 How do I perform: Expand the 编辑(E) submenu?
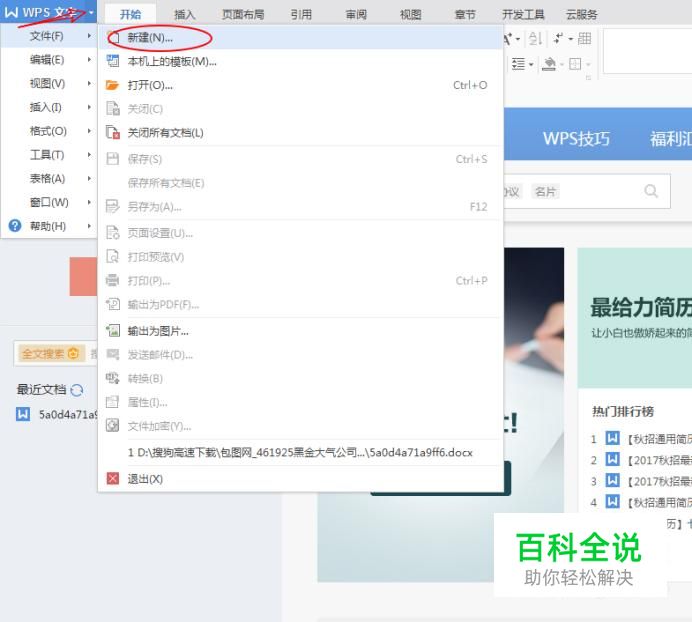click(89, 60)
